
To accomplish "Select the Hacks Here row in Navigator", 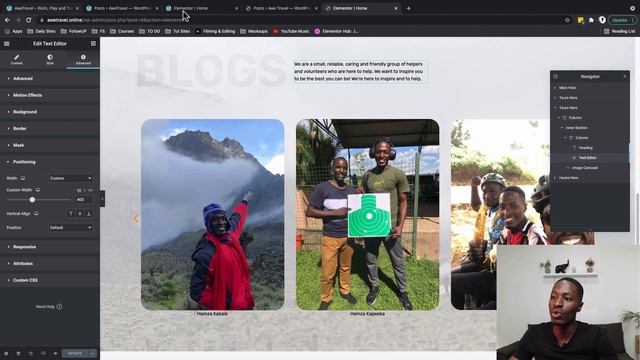I will 590,178.
